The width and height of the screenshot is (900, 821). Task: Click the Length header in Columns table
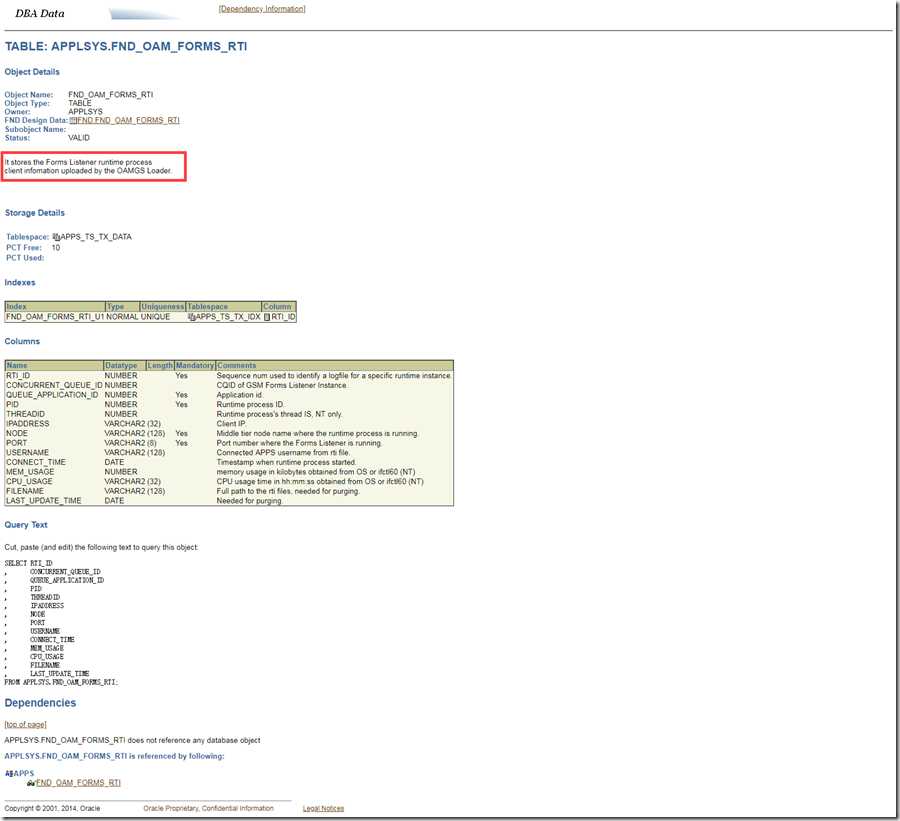coord(160,365)
